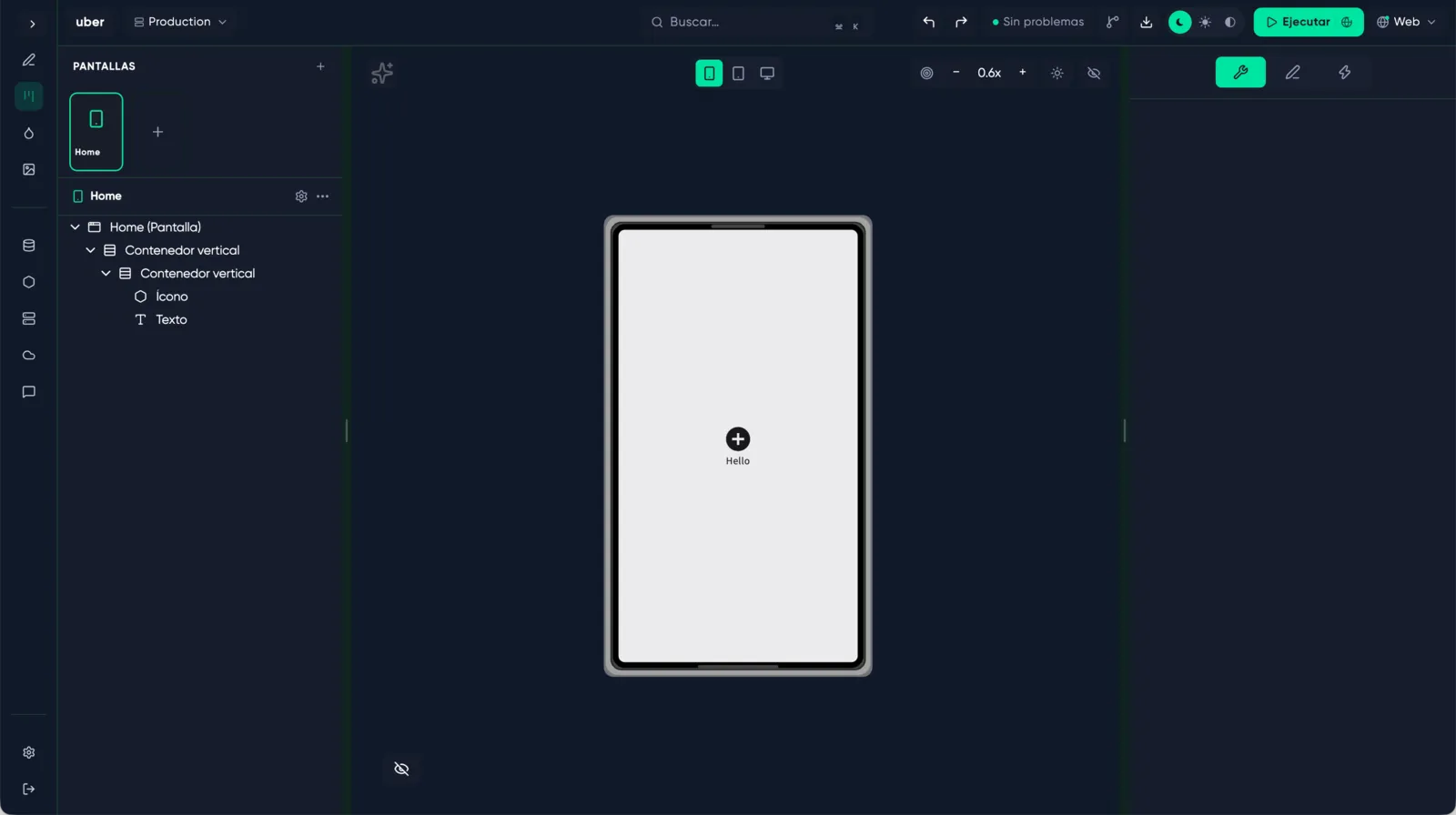Image resolution: width=1456 pixels, height=815 pixels.
Task: Collapse the Home (Pantalla) tree node
Action: [76, 227]
